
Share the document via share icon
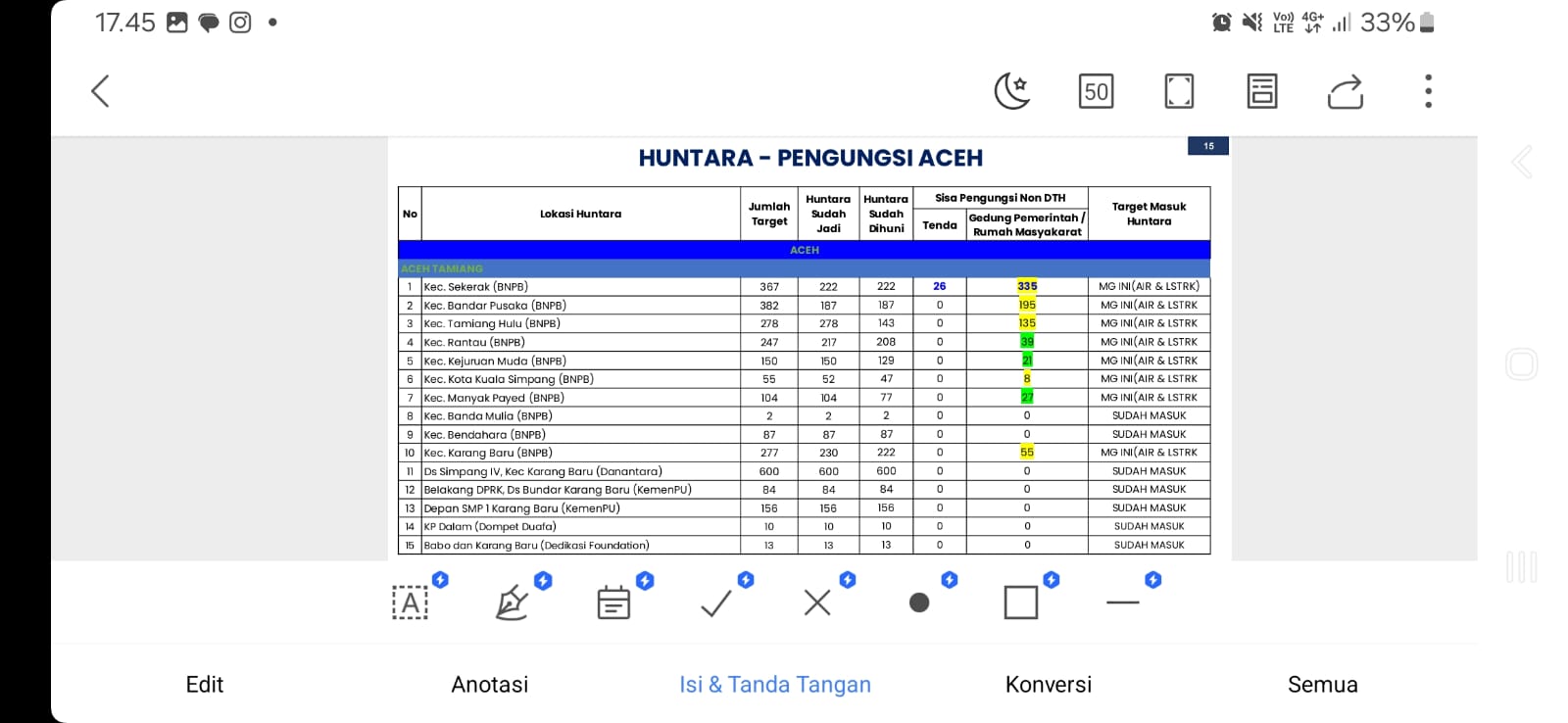[1346, 91]
